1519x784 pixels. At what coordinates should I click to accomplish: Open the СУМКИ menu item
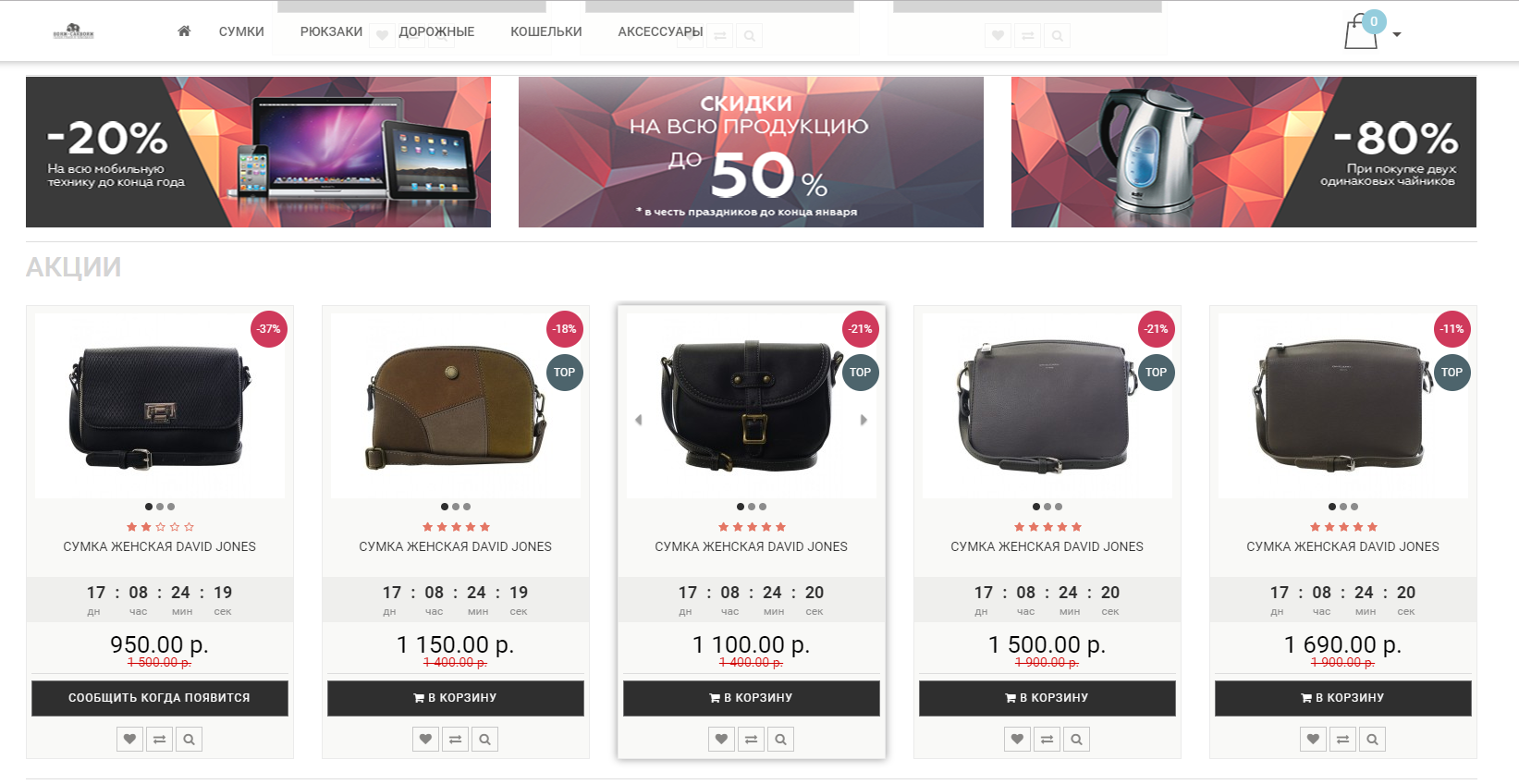click(x=241, y=31)
